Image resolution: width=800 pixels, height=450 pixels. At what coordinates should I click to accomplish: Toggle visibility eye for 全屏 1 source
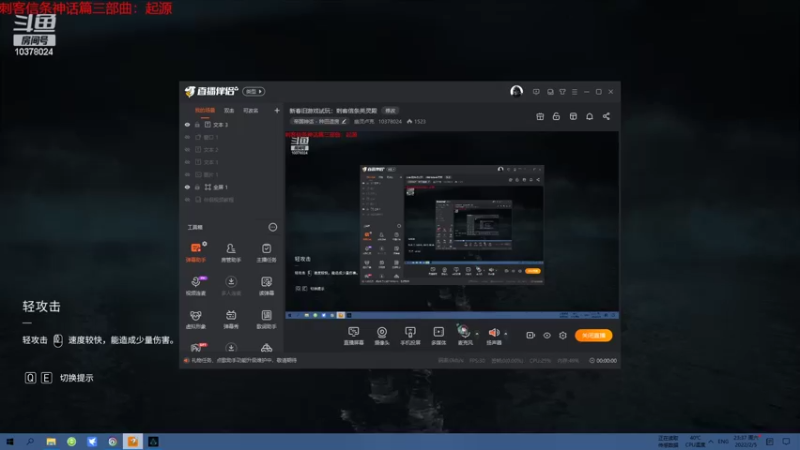pyautogui.click(x=187, y=187)
